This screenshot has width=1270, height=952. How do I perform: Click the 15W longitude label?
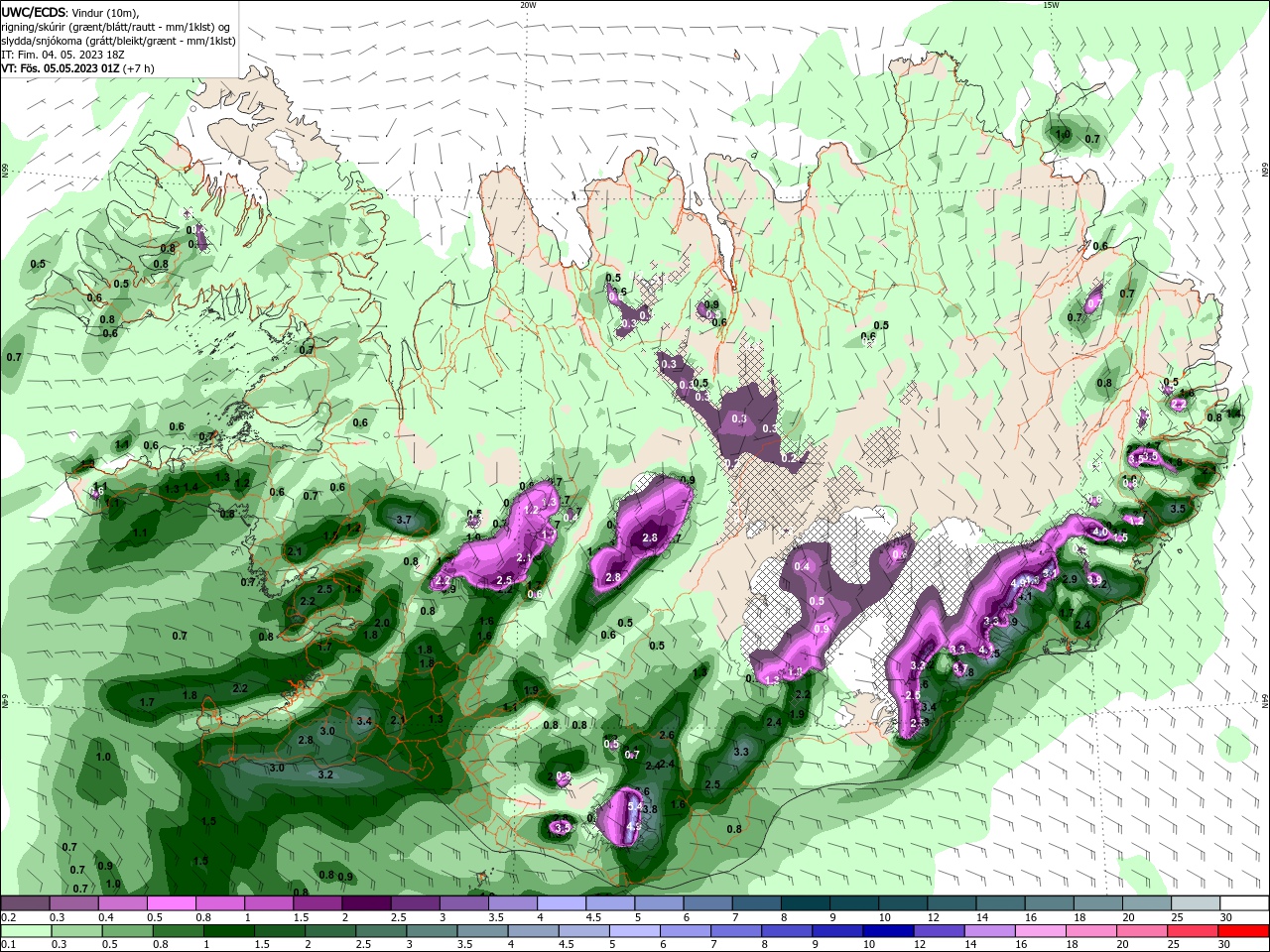tap(1051, 5)
